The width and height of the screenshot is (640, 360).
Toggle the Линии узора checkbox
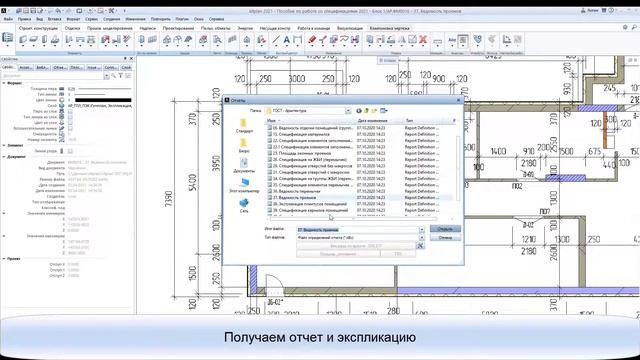coord(70,151)
